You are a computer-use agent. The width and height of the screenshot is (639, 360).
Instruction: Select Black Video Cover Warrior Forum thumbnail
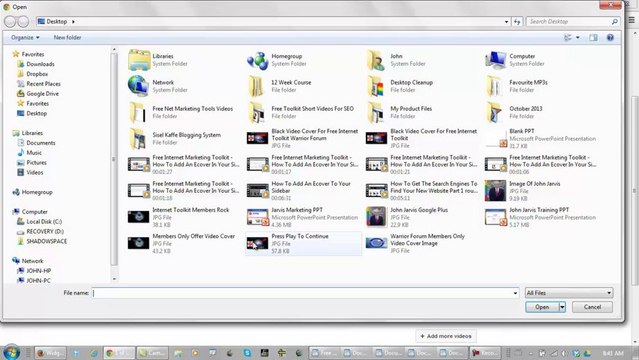tap(258, 139)
